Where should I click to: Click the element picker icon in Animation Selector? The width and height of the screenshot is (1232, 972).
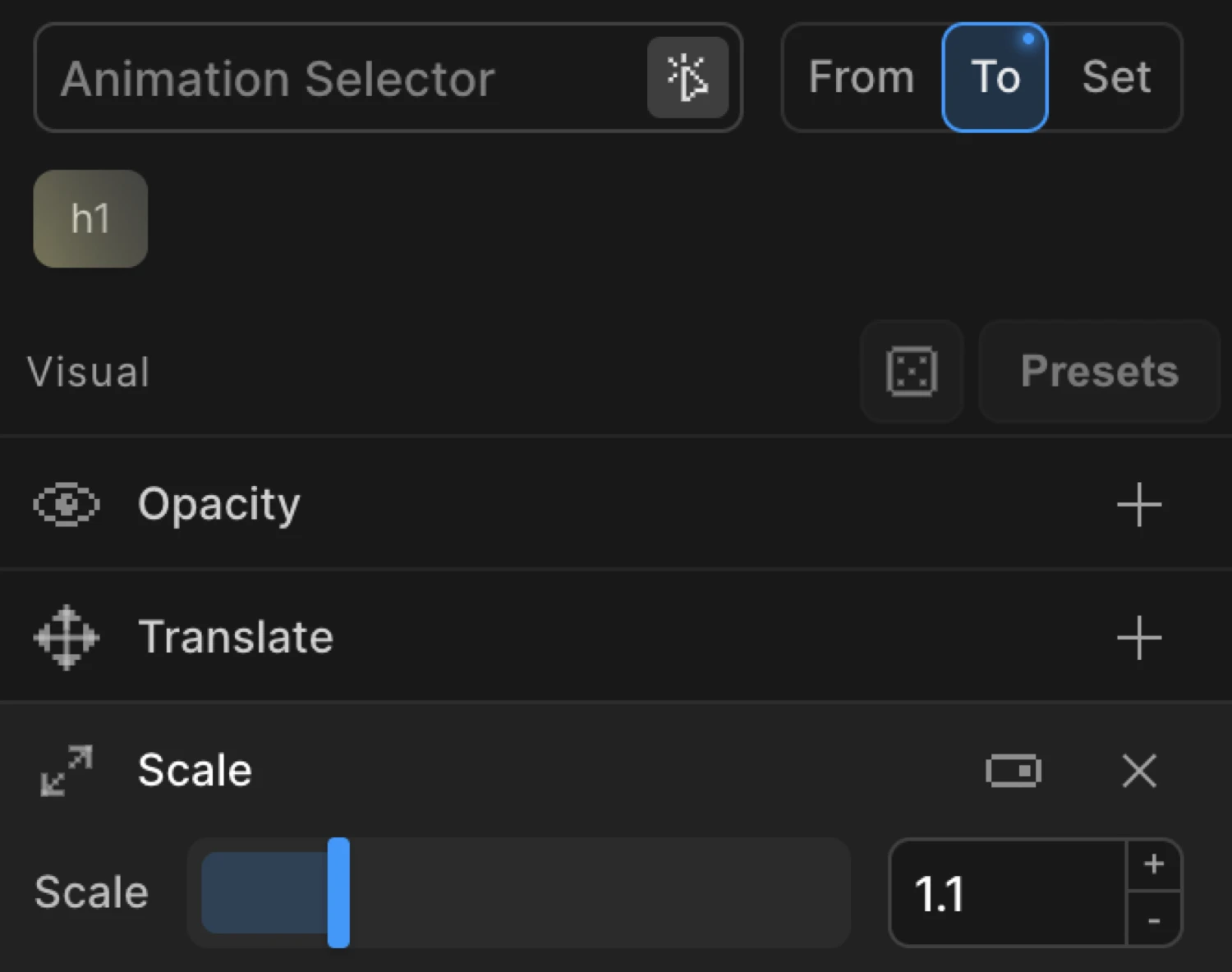(688, 77)
